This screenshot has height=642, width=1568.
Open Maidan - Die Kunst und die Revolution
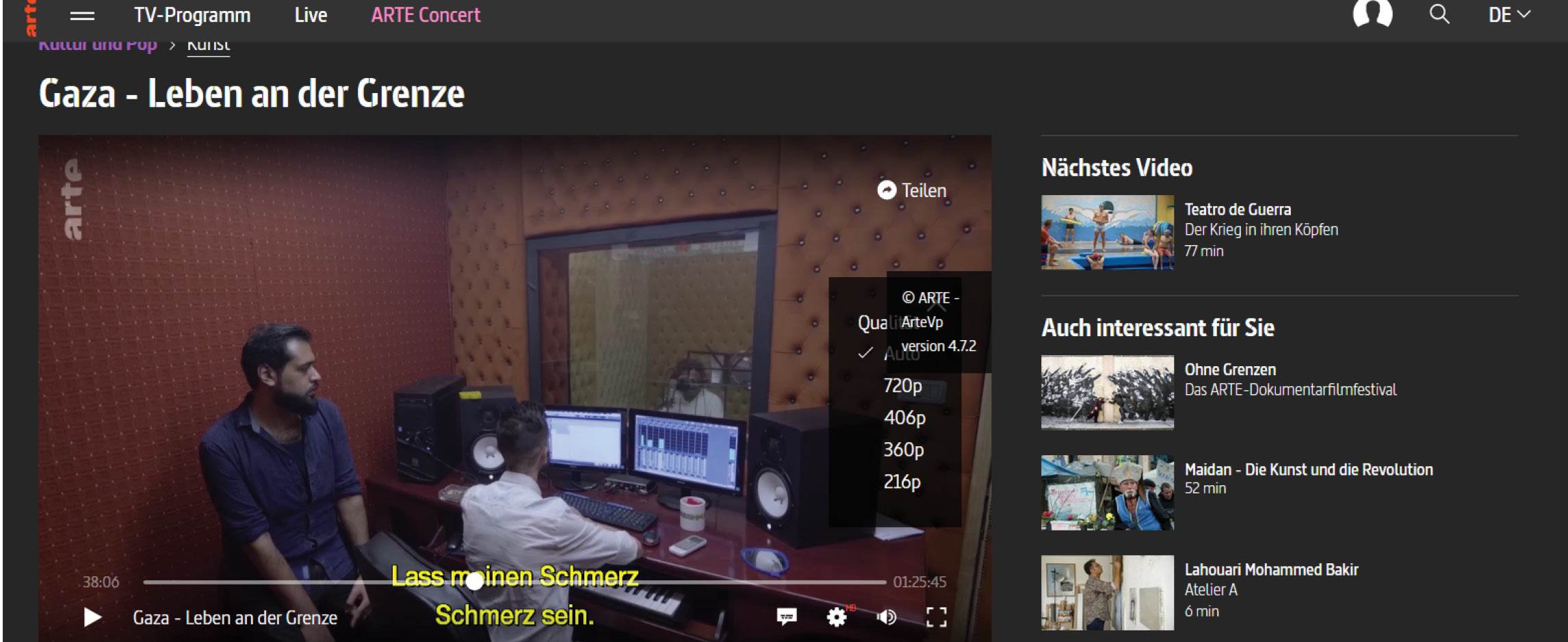coord(1308,470)
